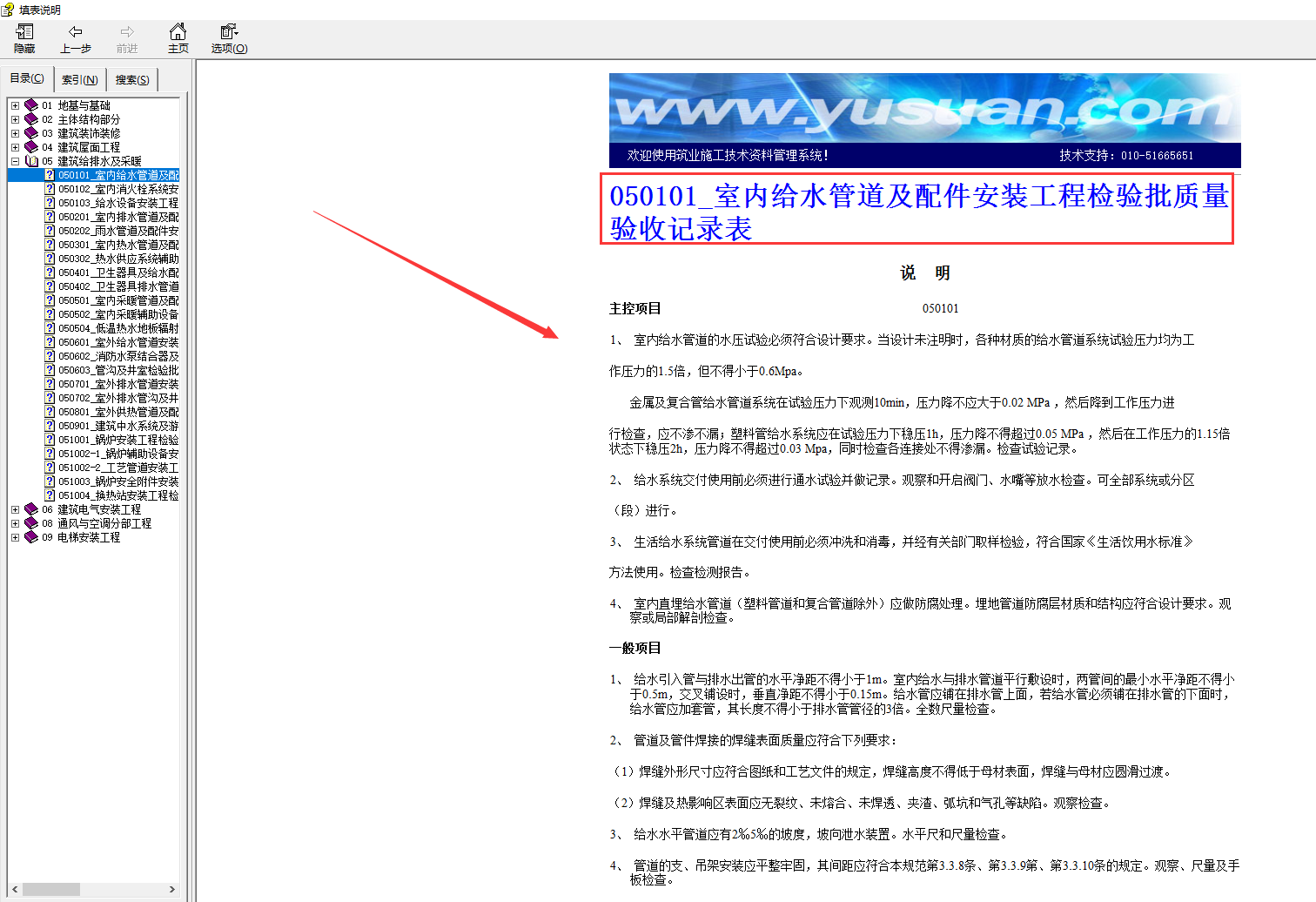The width and height of the screenshot is (1316, 902).
Task: Open the 主页 home icon
Action: pos(178,32)
